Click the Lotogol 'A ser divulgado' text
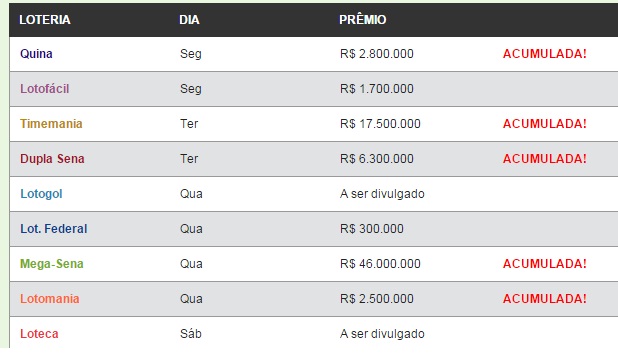618x360 pixels. point(382,194)
